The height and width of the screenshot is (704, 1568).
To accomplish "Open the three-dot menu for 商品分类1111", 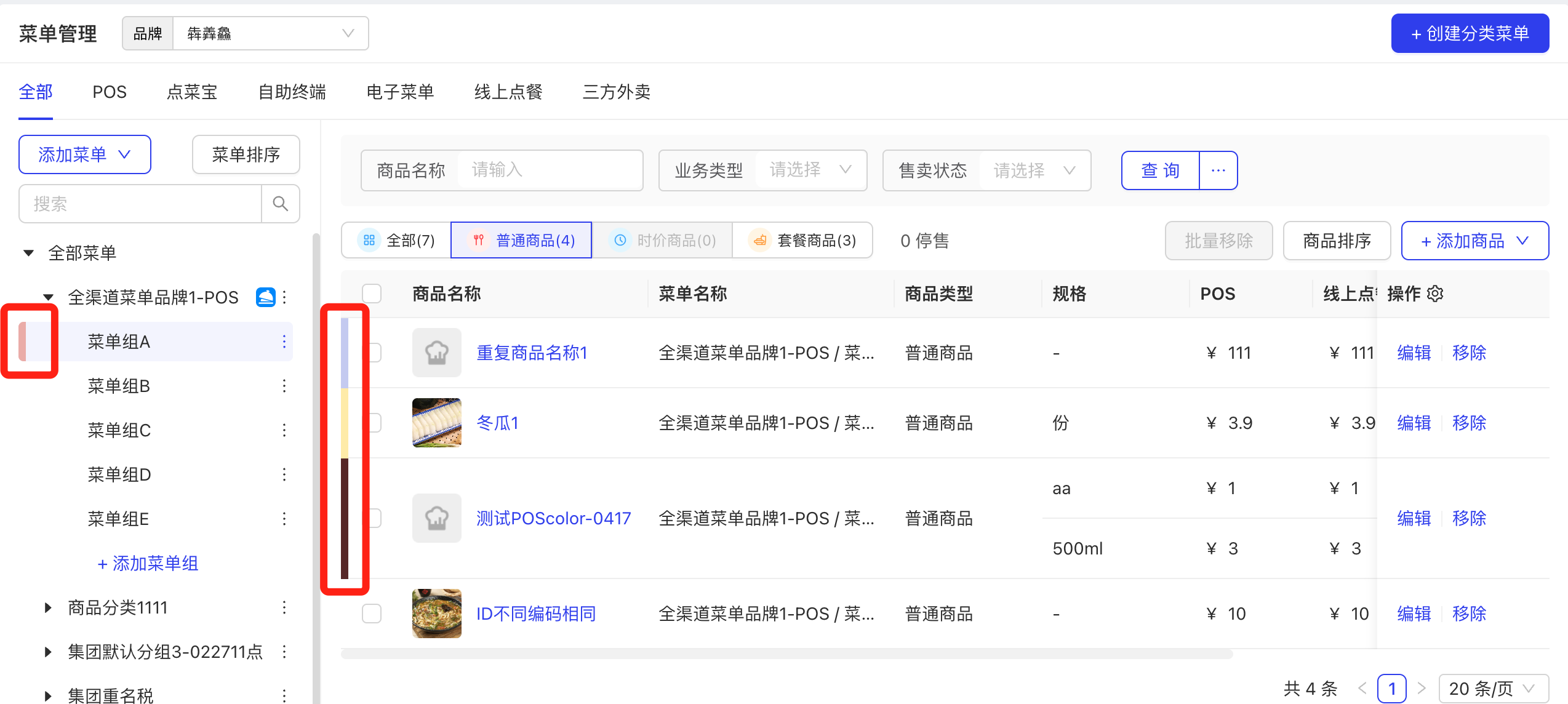I will click(x=284, y=607).
